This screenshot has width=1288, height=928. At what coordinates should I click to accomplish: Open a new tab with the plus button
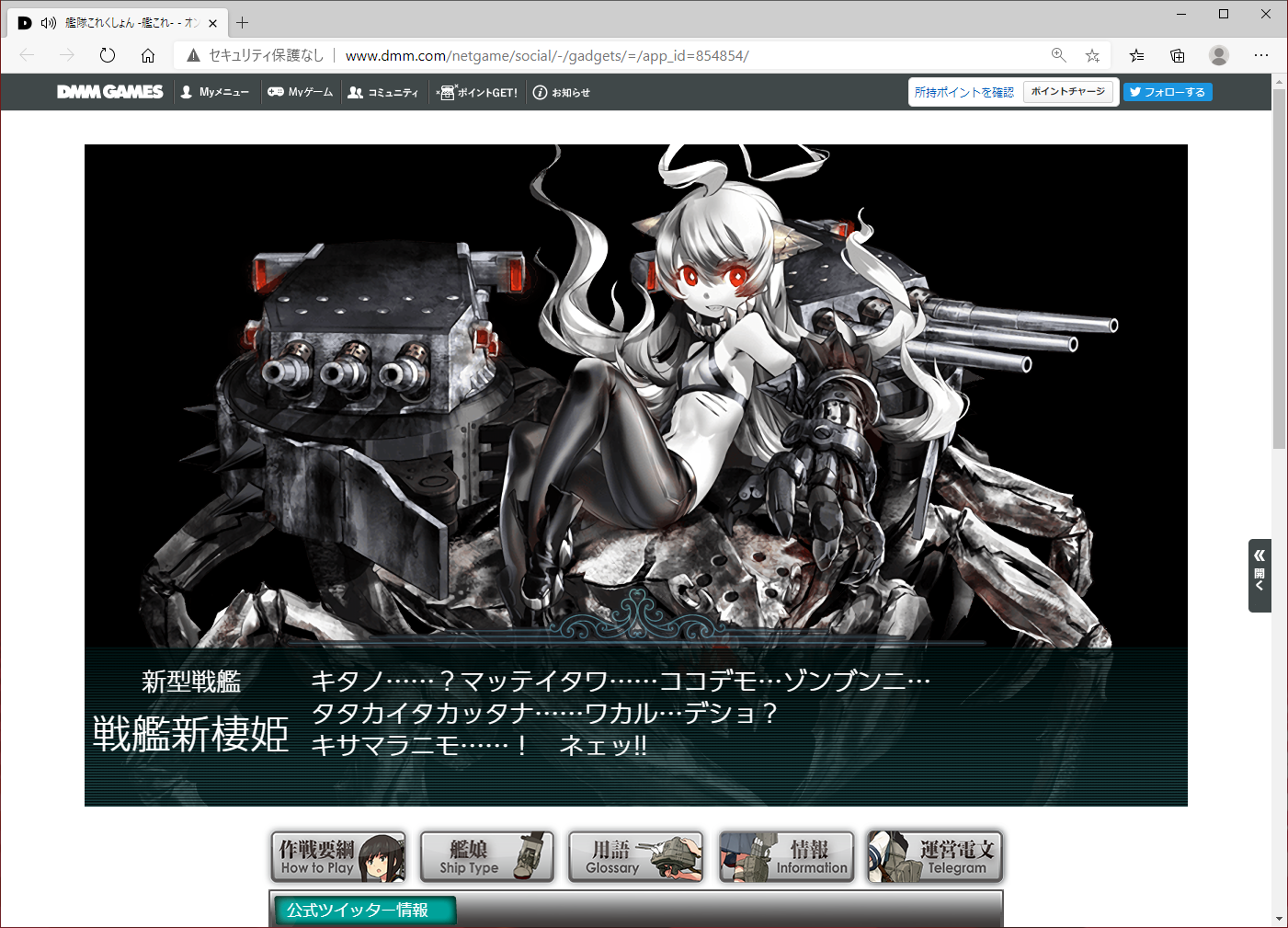coord(243,23)
